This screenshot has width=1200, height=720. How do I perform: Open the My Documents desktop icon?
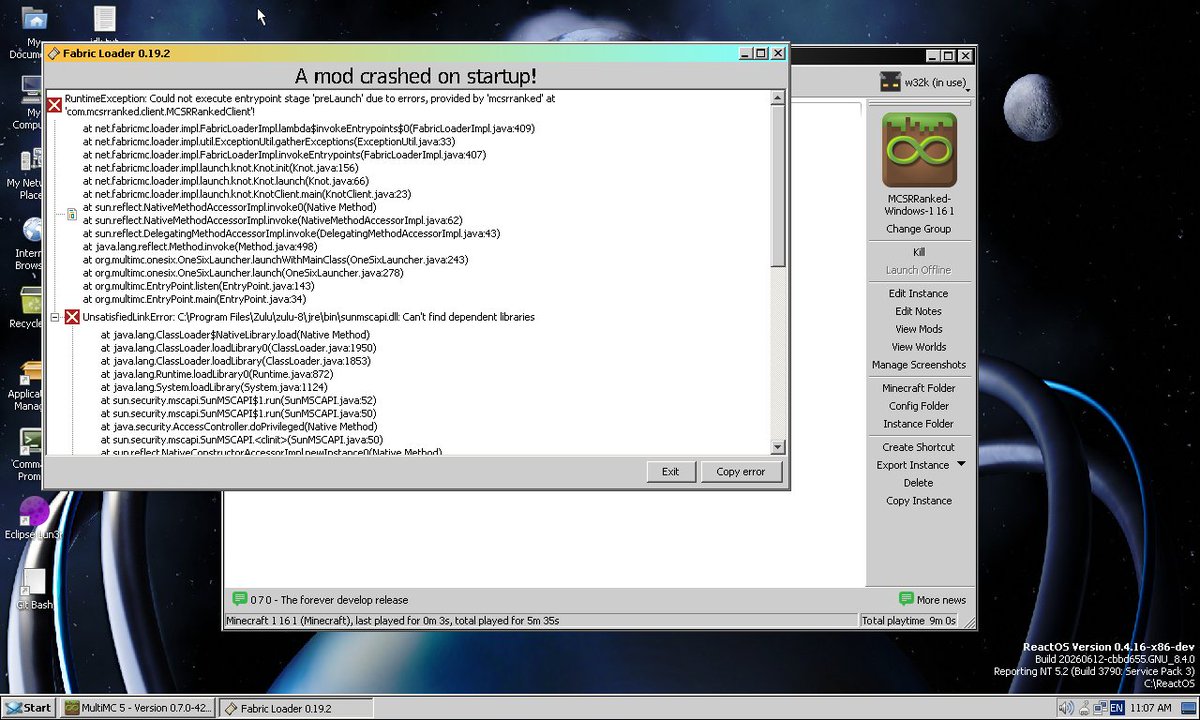click(32, 20)
